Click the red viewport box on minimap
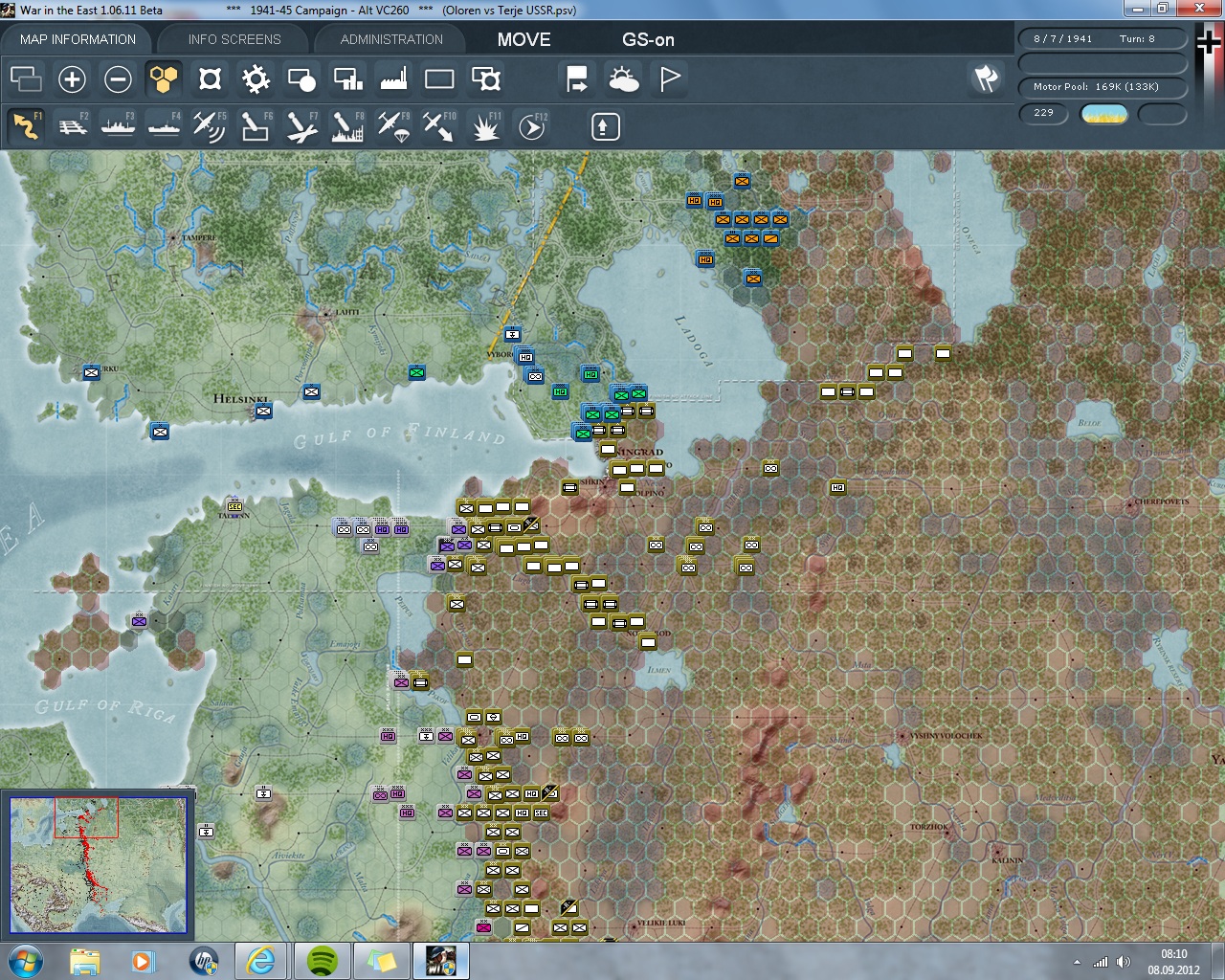Viewport: 1225px width, 980px height. pos(86,817)
